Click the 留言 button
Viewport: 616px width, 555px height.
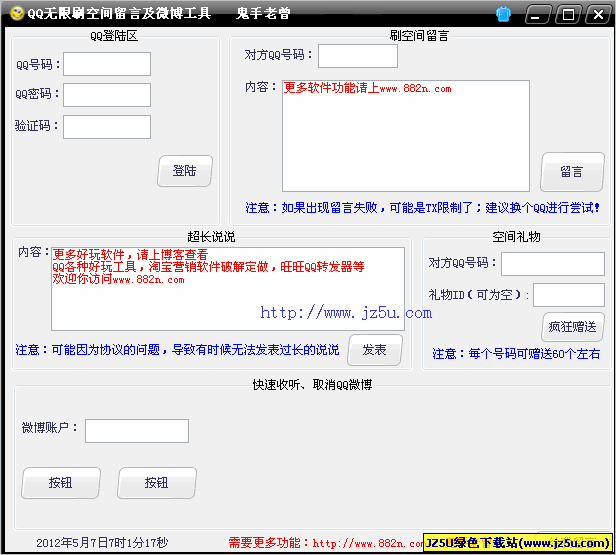(x=572, y=172)
